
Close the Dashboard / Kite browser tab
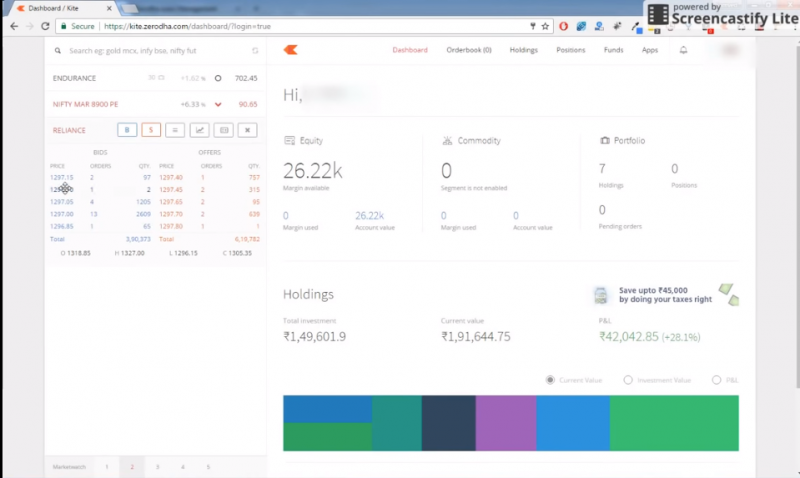coord(109,8)
